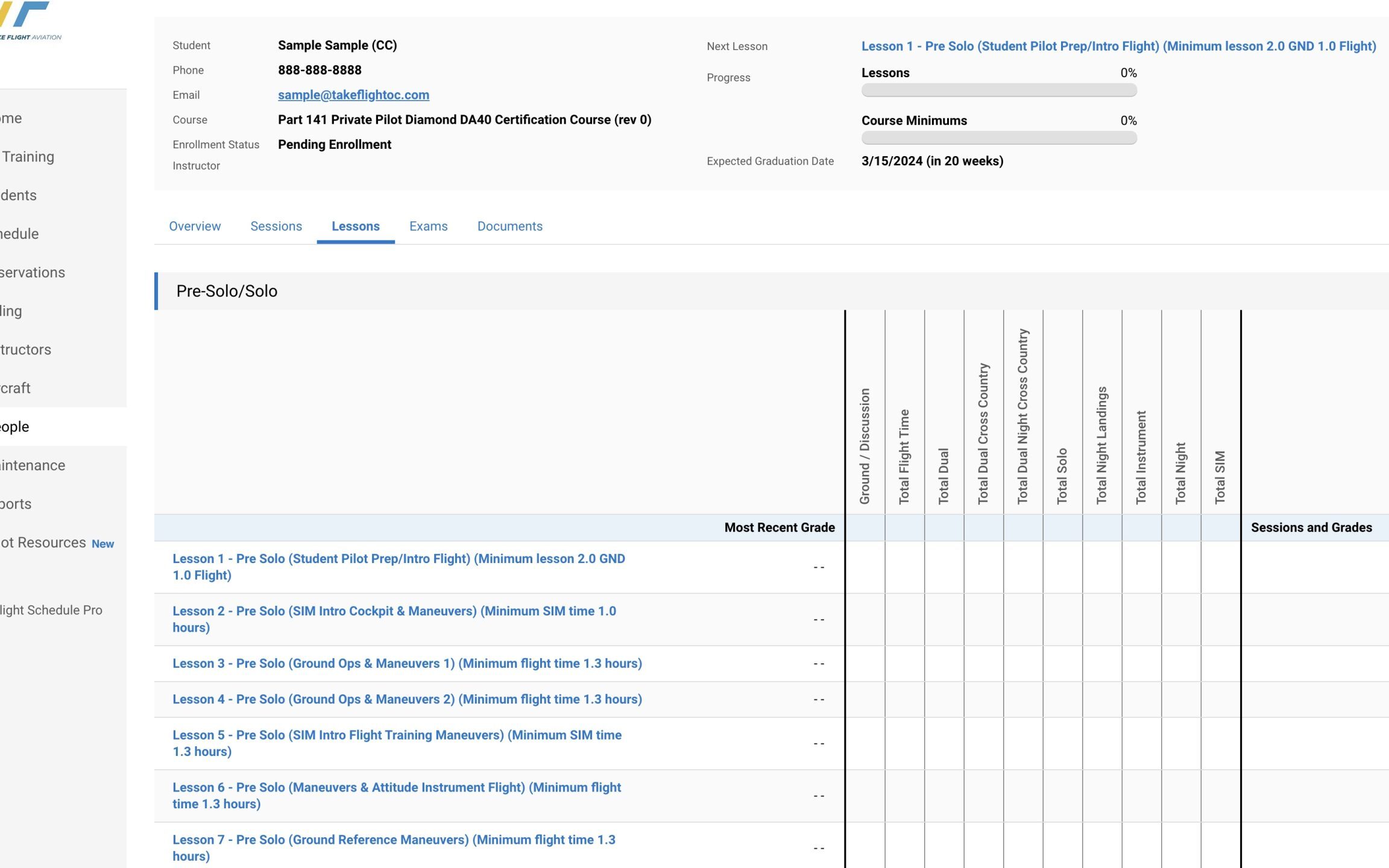Open the Next Lesson link for Lesson 1
Image resolution: width=1389 pixels, height=868 pixels.
[1118, 46]
